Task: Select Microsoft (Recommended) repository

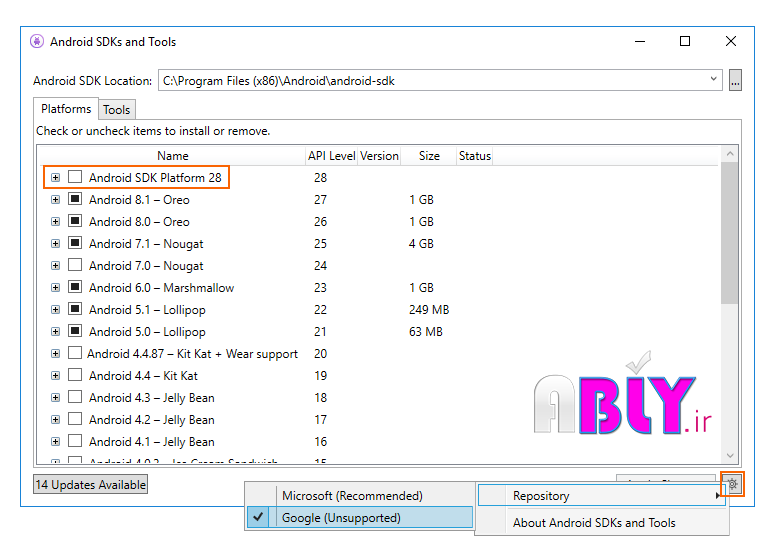Action: (x=360, y=496)
